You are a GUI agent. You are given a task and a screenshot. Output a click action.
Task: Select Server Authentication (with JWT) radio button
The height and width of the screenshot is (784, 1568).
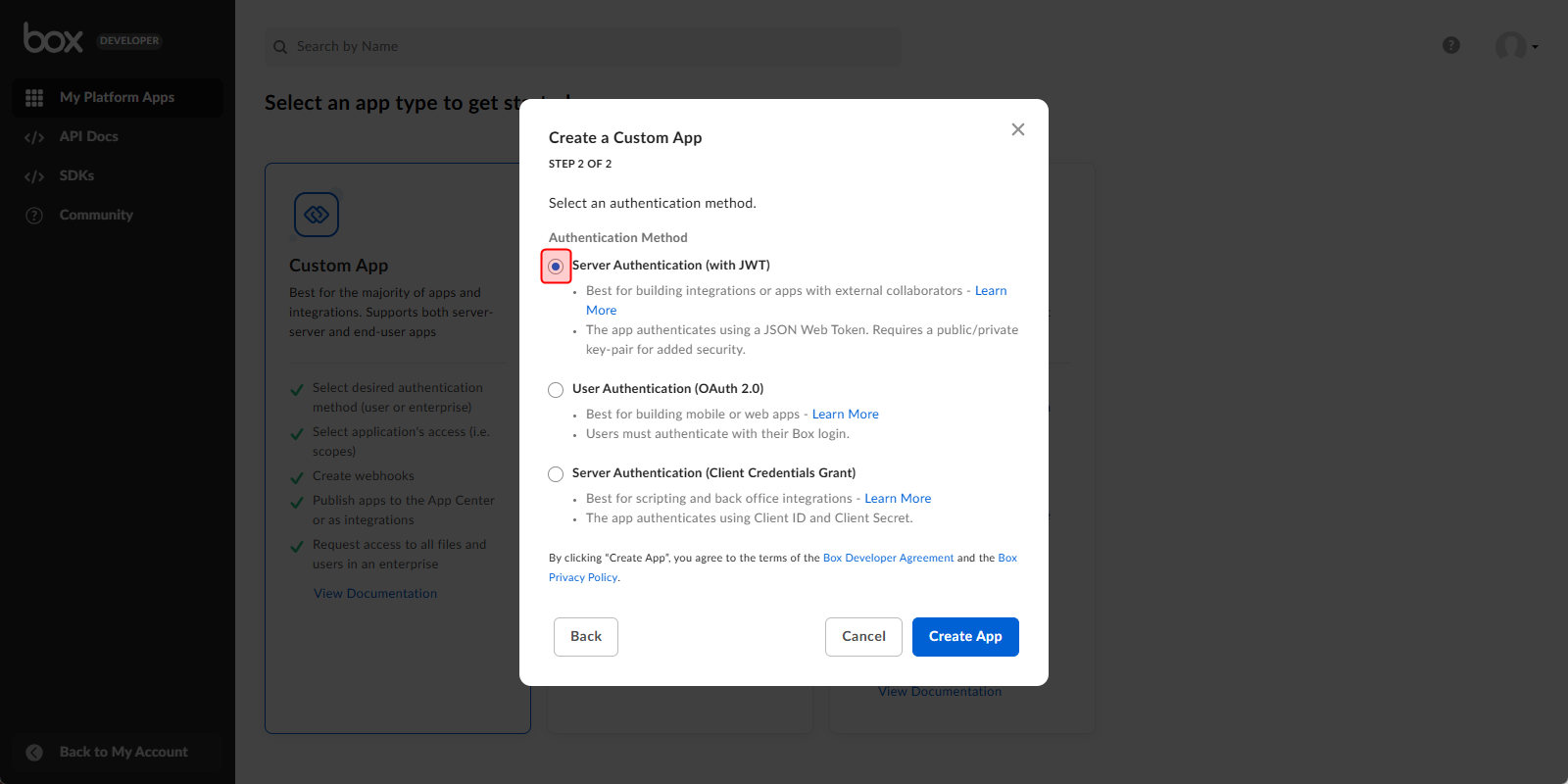556,267
